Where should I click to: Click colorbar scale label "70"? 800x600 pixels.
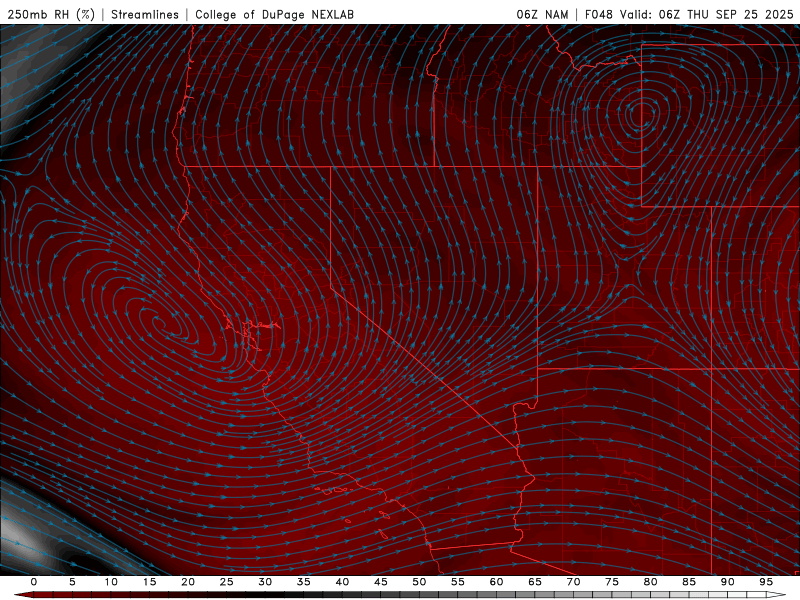573,582
